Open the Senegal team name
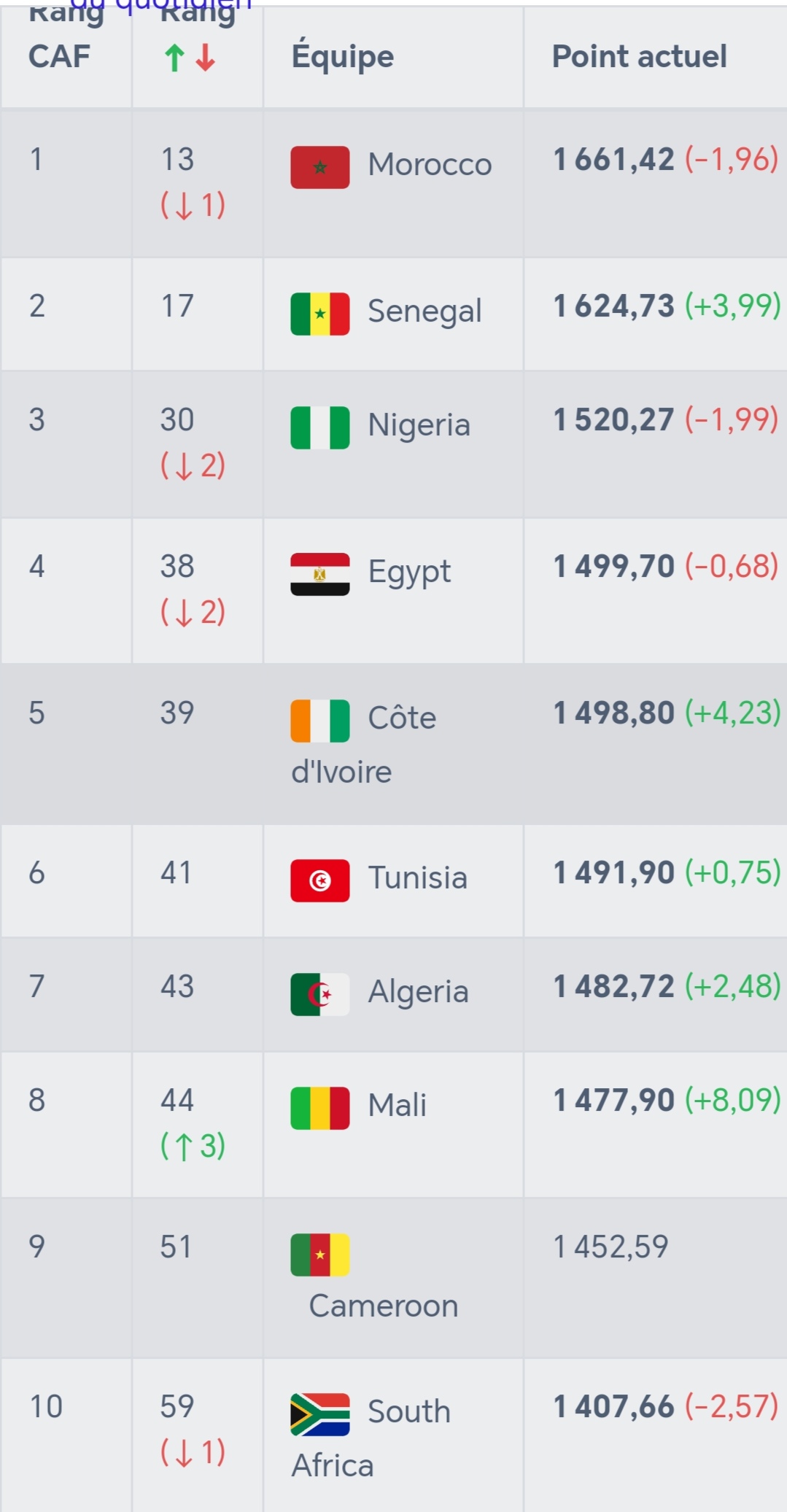The height and width of the screenshot is (1512, 787). tap(424, 312)
